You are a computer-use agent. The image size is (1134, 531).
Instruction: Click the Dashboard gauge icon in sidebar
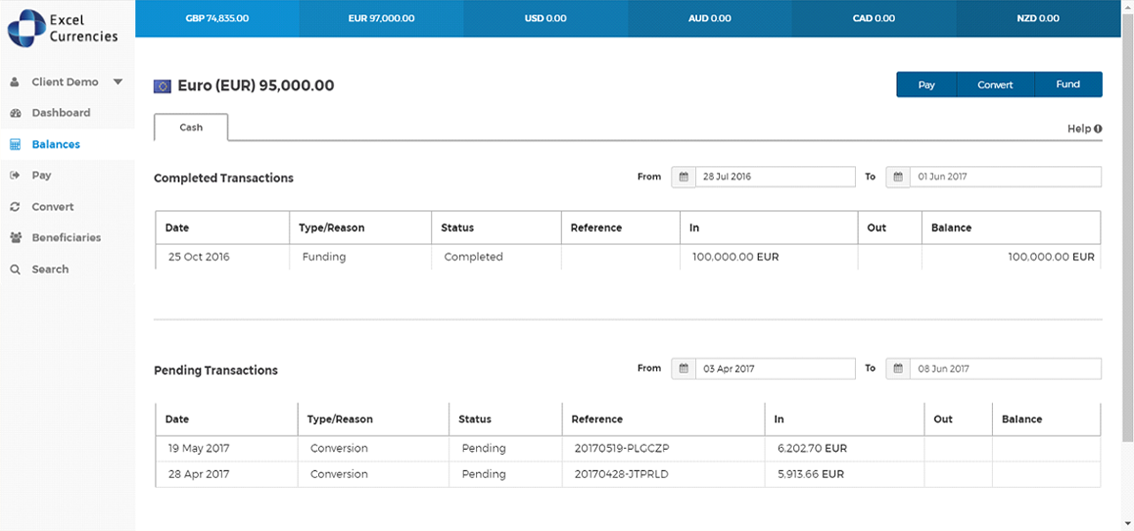tap(15, 113)
